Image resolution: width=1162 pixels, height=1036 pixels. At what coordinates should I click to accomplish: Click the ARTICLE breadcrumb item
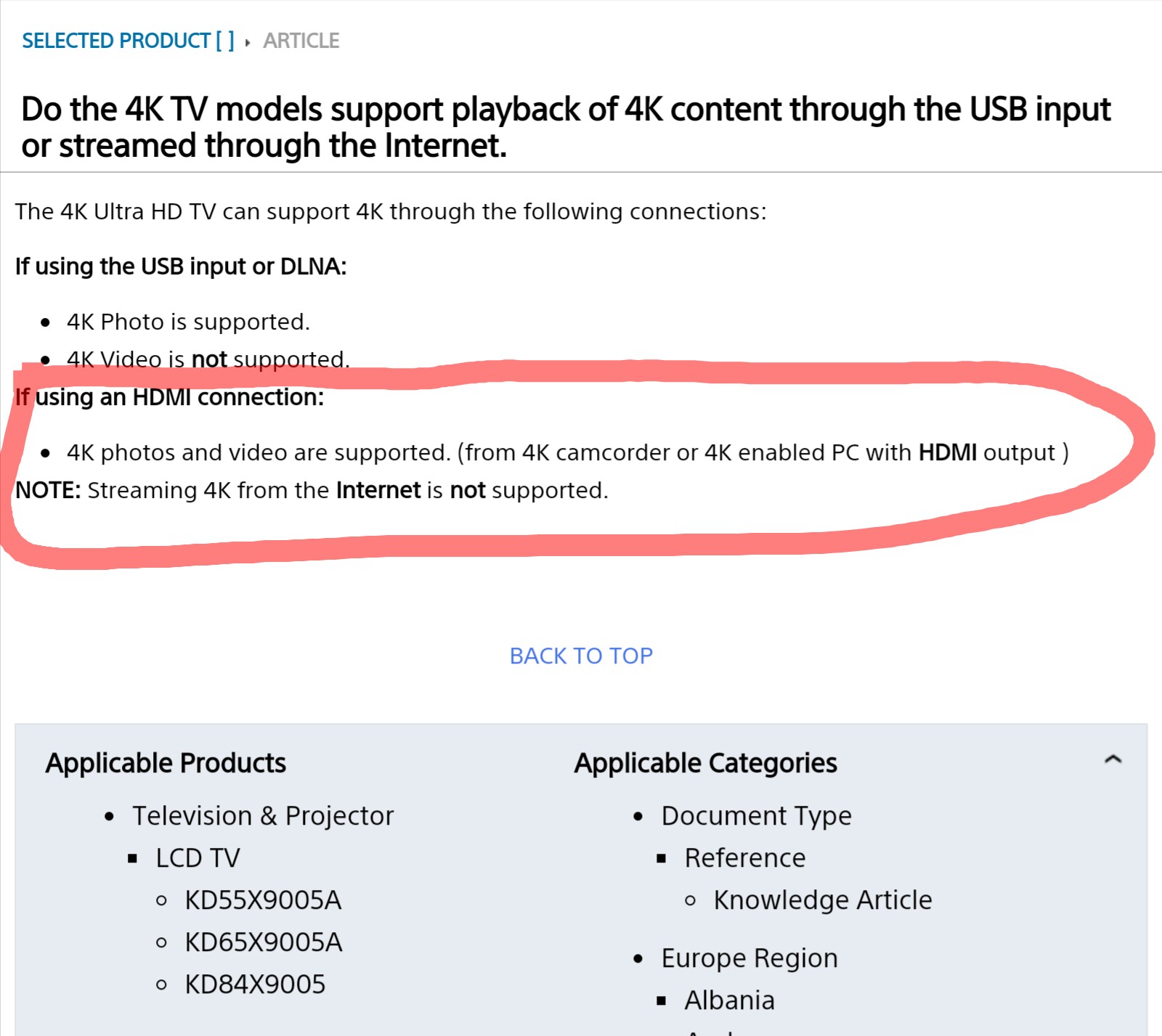point(301,41)
